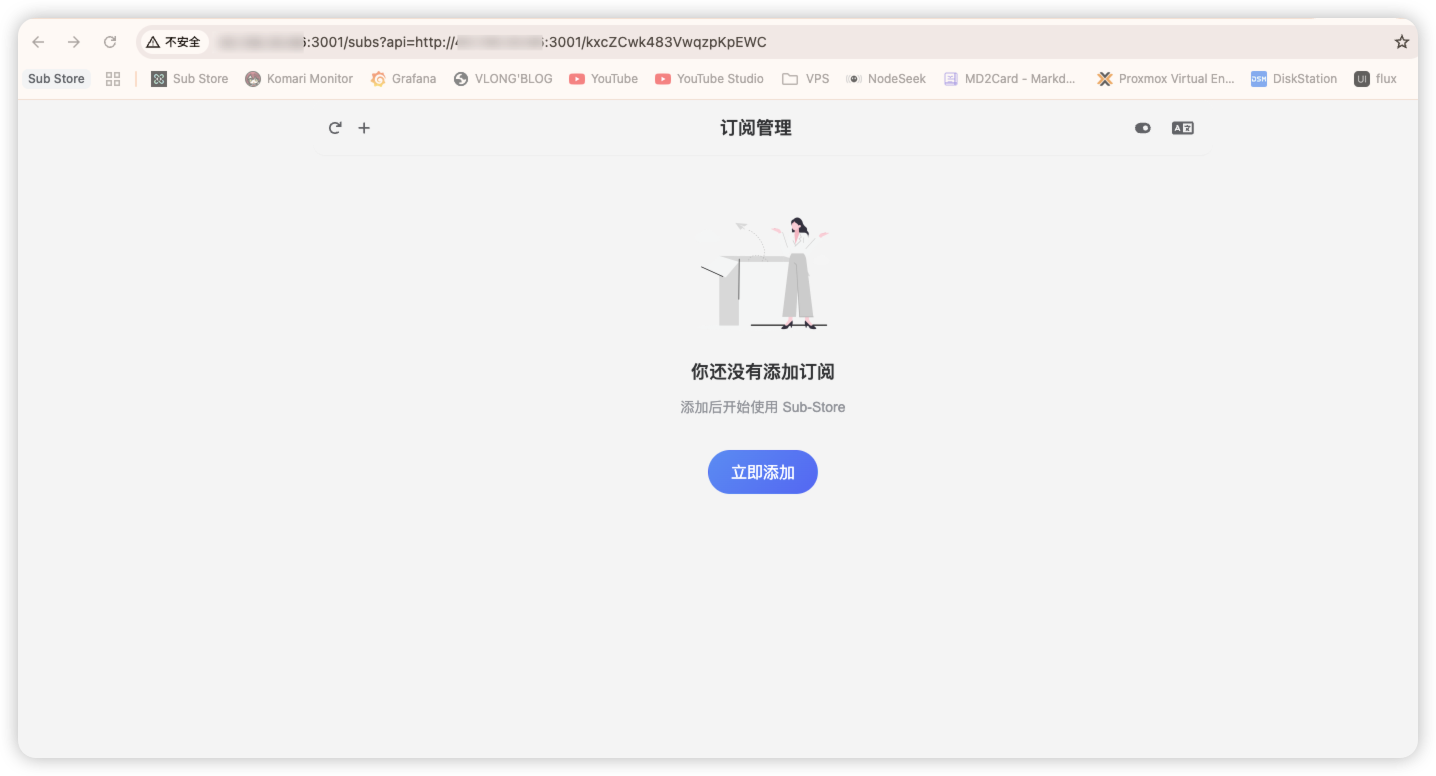The width and height of the screenshot is (1436, 776).
Task: Open the Proxmox Virtual Environment bookmark
Action: [1165, 79]
